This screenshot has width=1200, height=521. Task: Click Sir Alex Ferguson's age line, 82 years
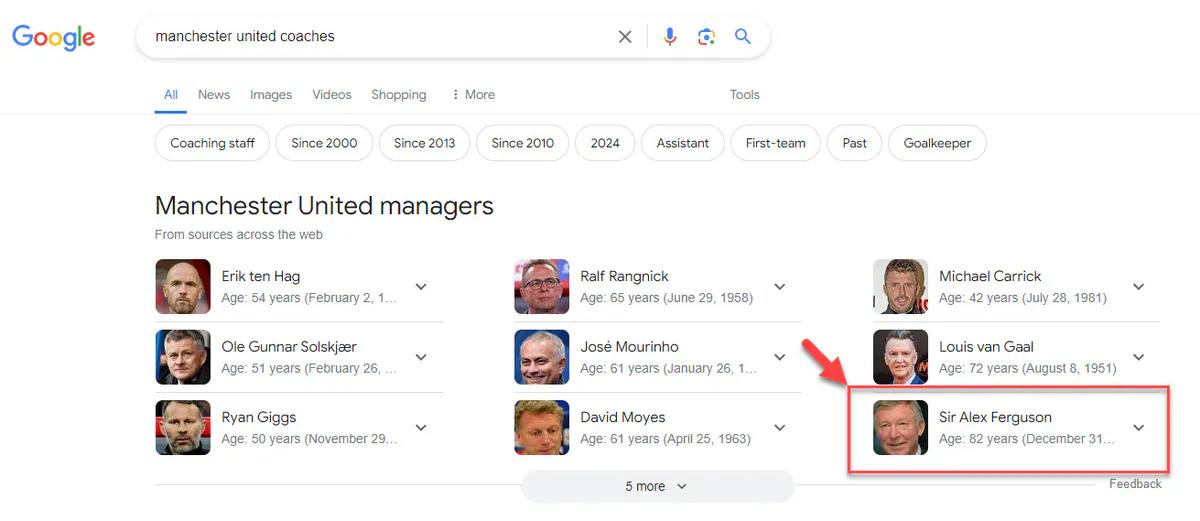point(1027,439)
